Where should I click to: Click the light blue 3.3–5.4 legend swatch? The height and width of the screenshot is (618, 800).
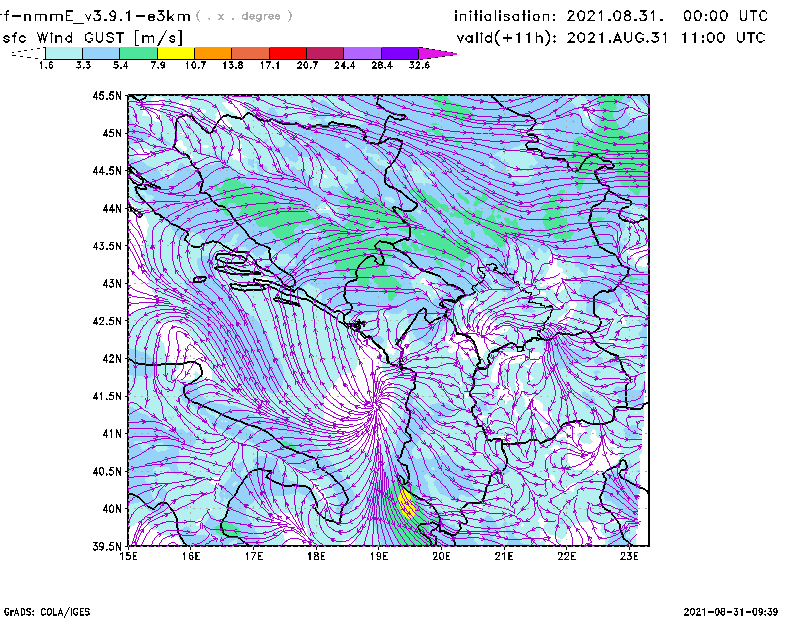click(x=101, y=53)
